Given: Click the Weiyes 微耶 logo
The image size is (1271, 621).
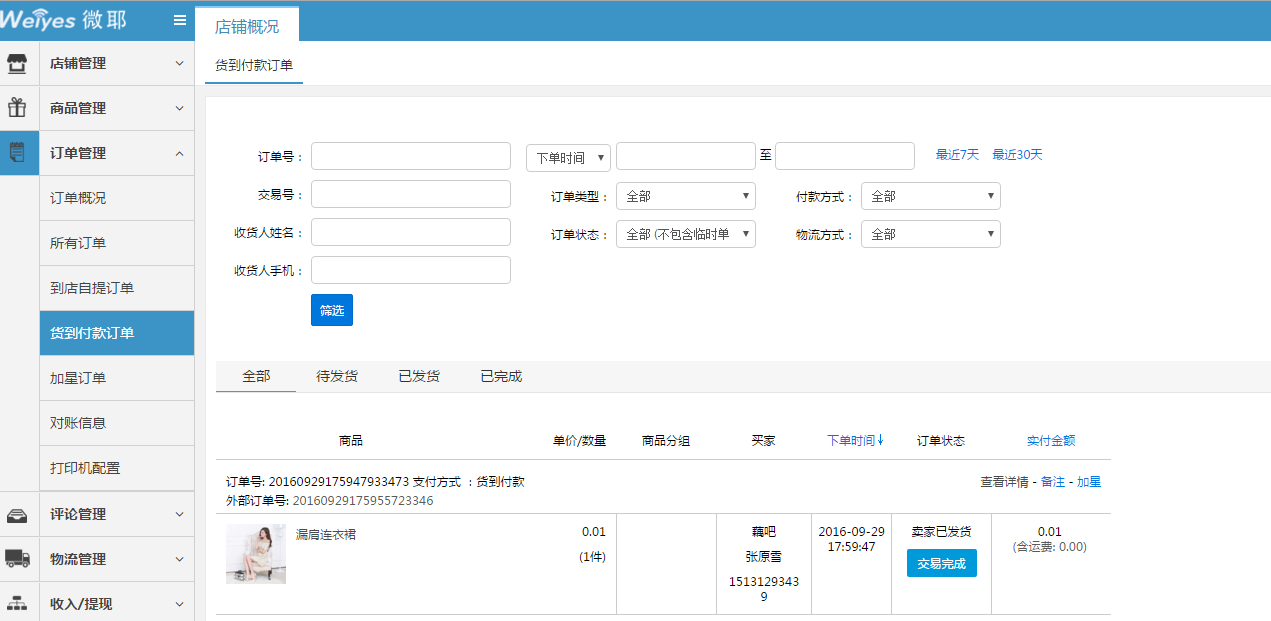Looking at the screenshot, I should click(x=64, y=20).
